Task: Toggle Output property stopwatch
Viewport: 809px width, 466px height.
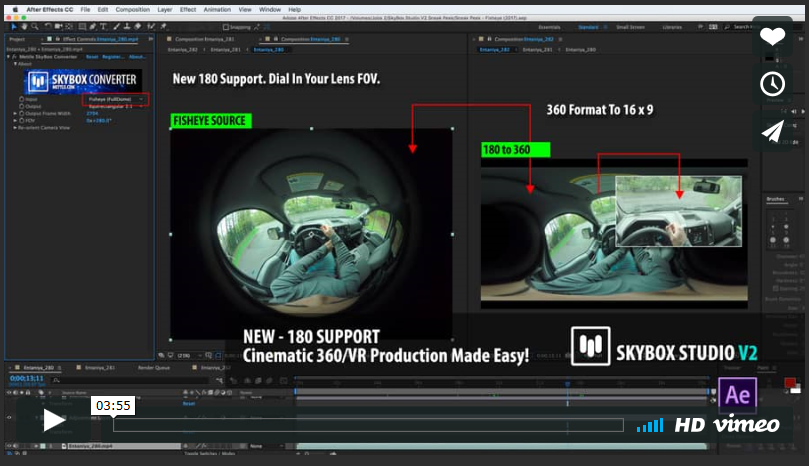Action: point(22,106)
